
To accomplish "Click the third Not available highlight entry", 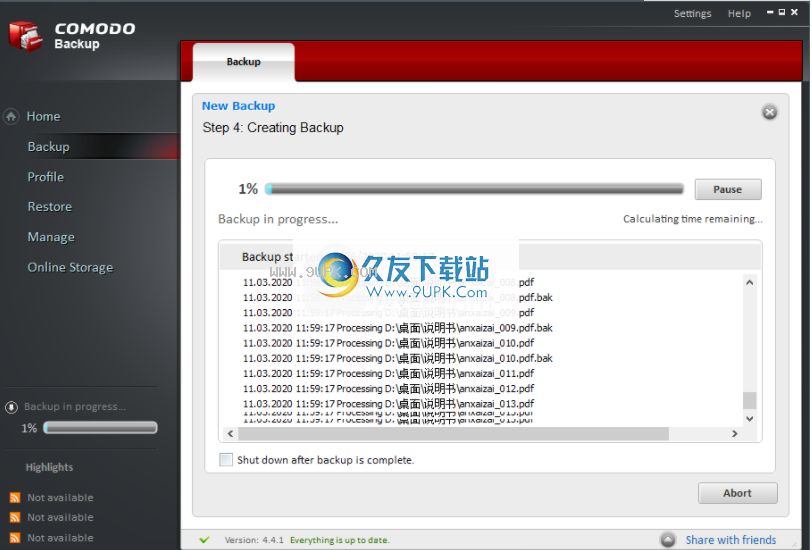I will click(61, 538).
